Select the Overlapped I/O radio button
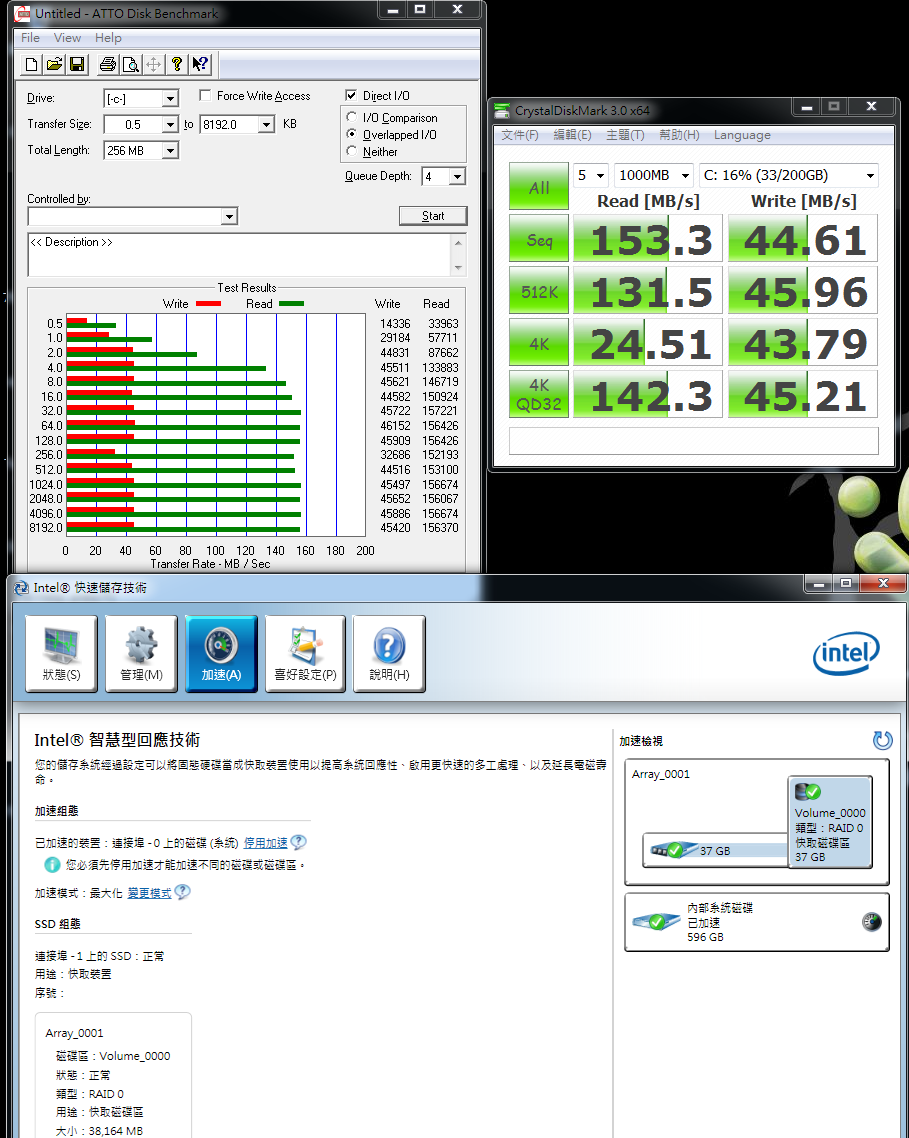The image size is (909, 1138). coord(351,134)
